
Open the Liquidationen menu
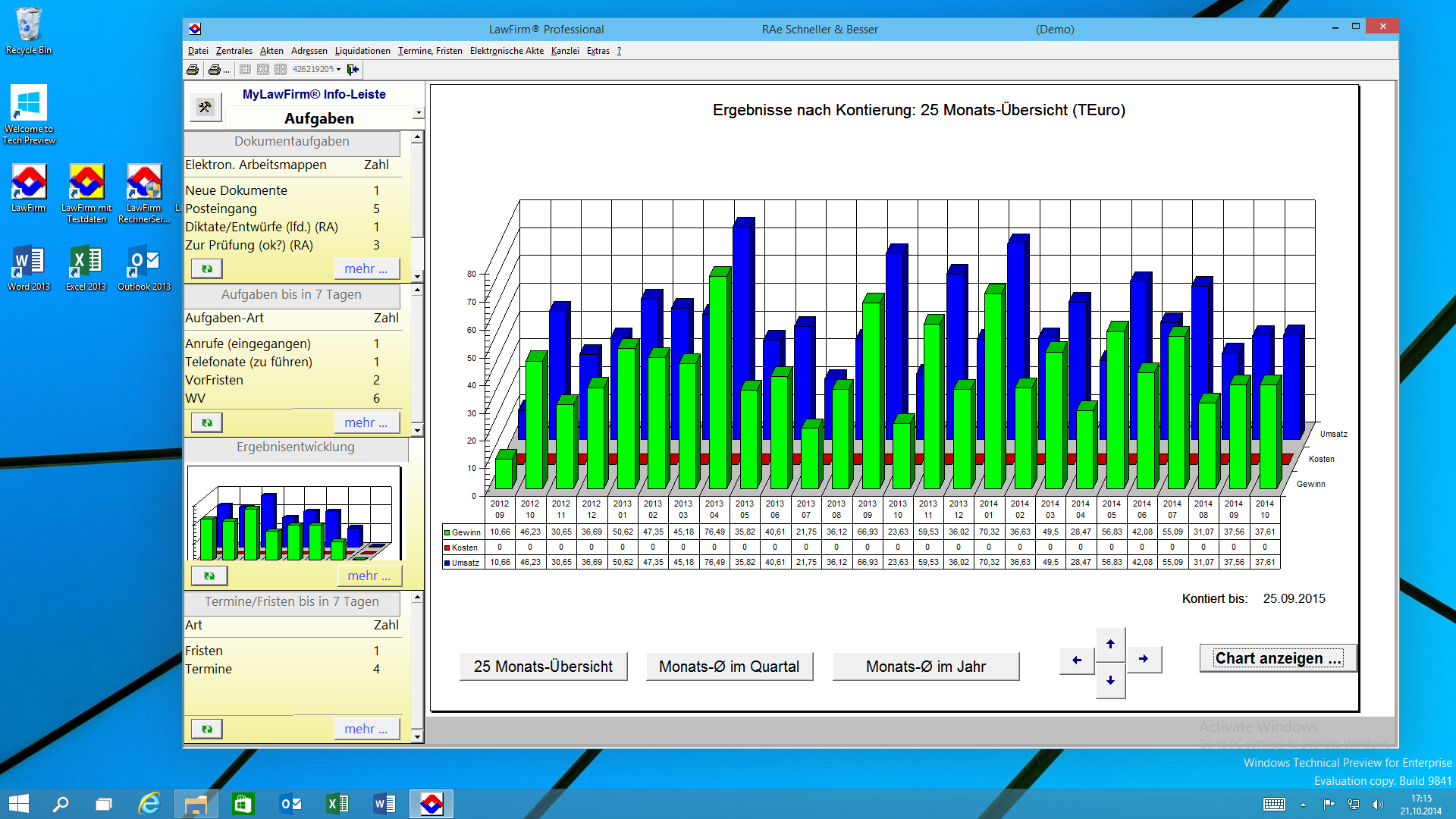point(362,51)
